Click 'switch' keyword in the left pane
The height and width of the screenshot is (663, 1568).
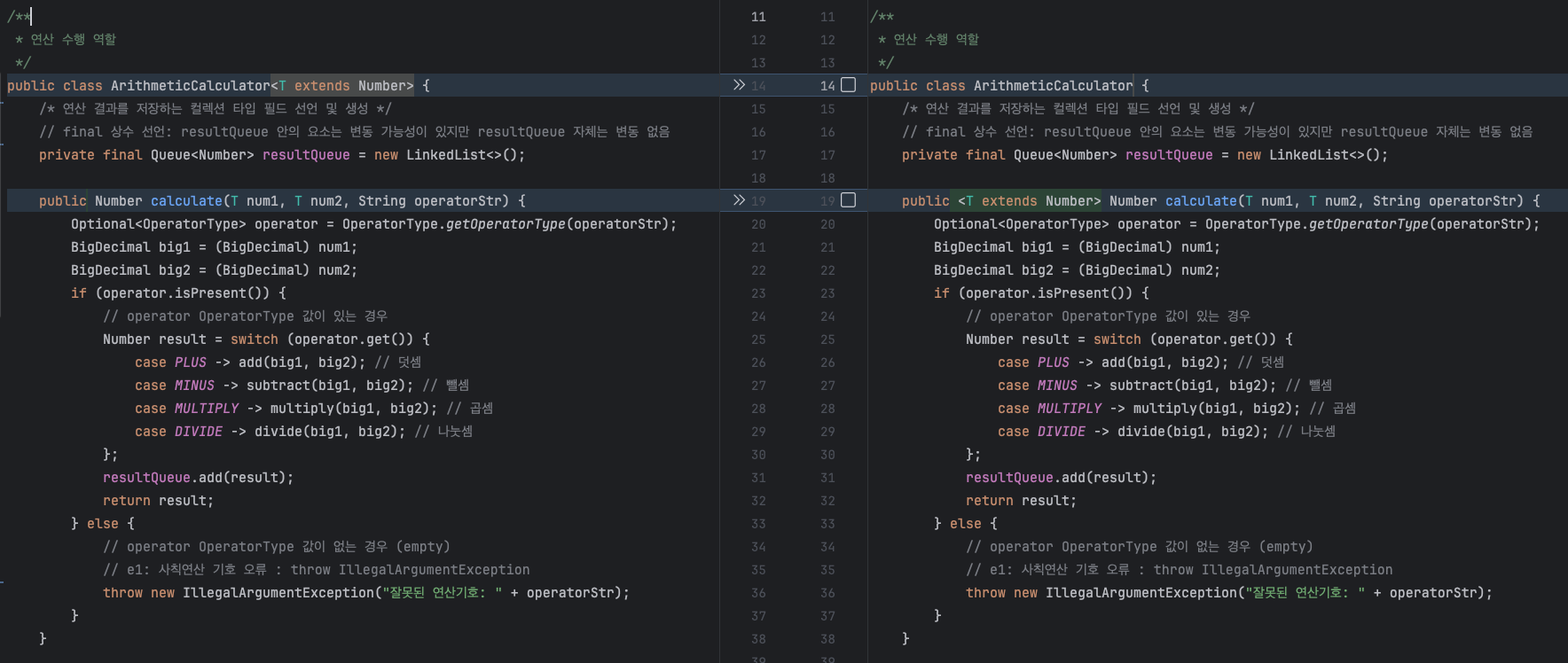pyautogui.click(x=255, y=339)
